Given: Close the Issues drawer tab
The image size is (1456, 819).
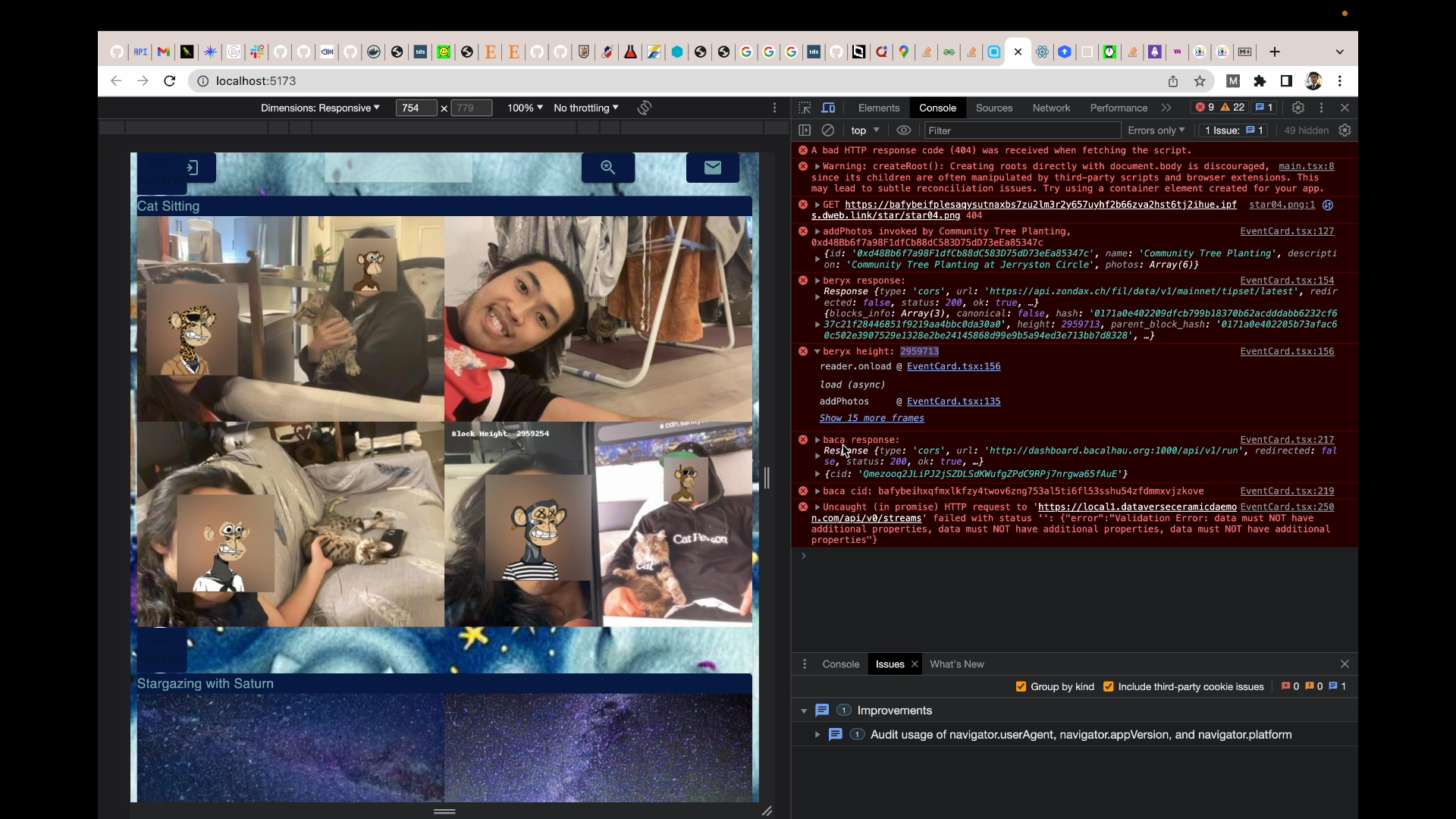Looking at the screenshot, I should coord(915,664).
